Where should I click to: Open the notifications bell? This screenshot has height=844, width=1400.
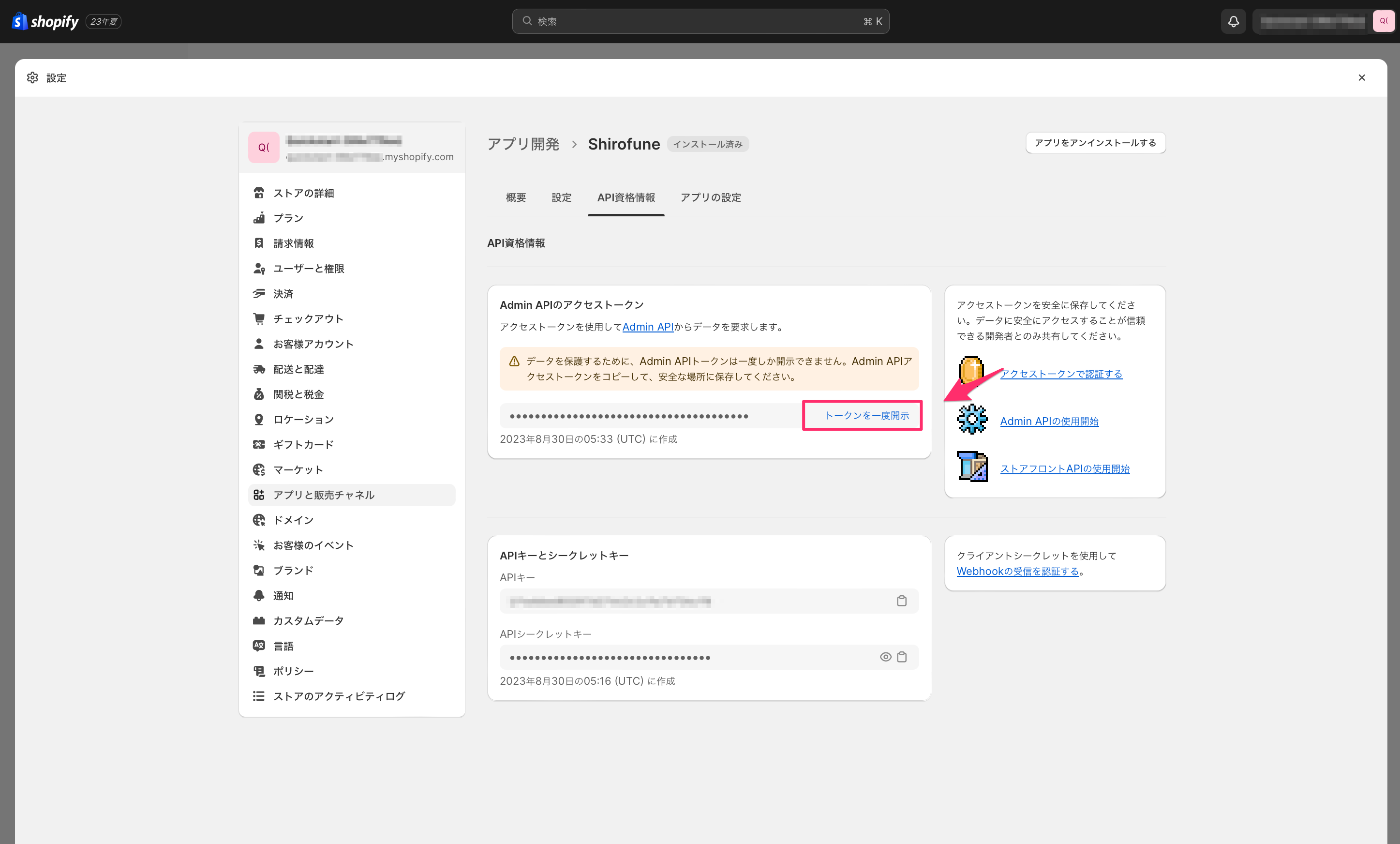1233,22
